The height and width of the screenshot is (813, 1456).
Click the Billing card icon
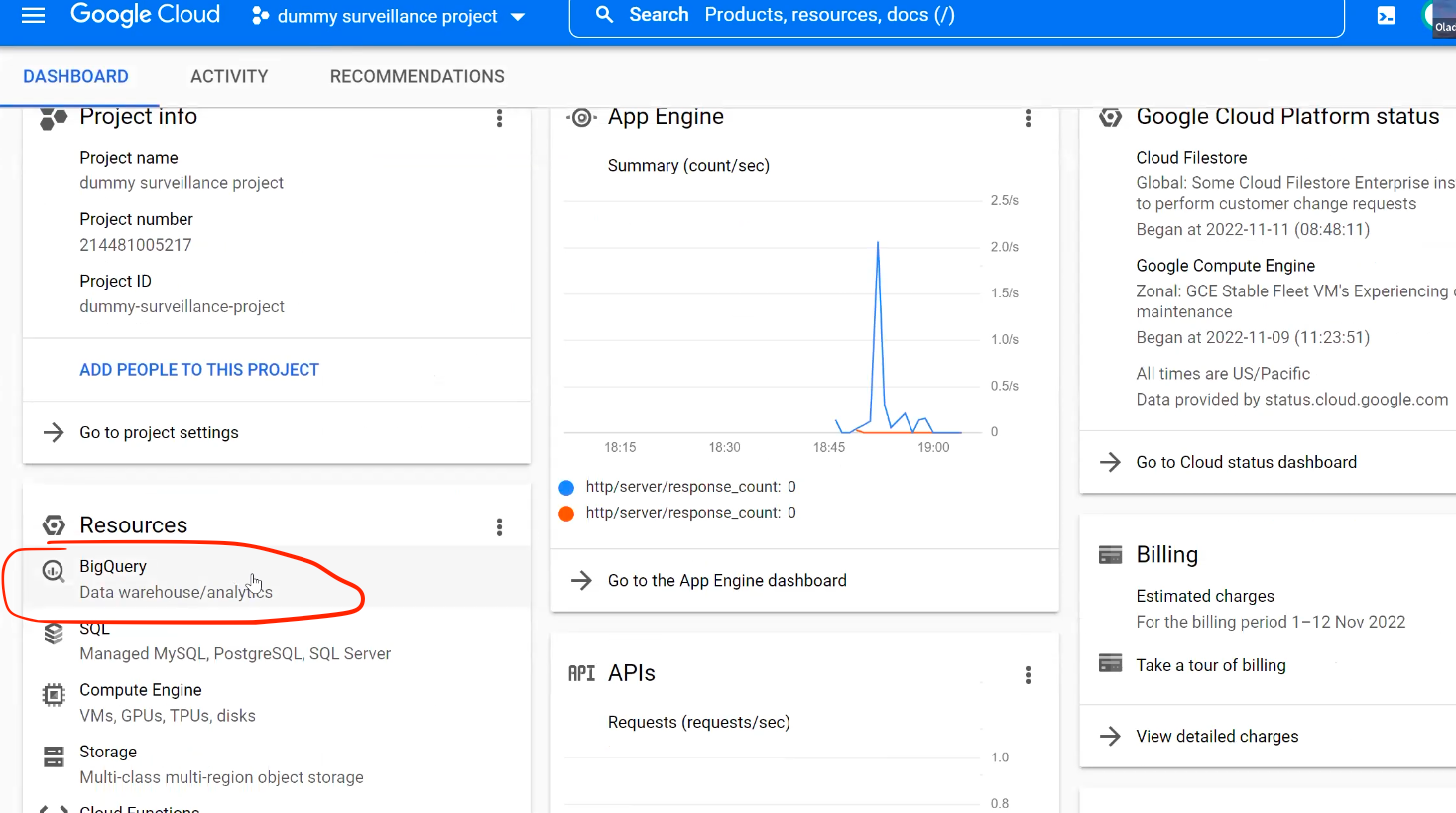click(1111, 555)
